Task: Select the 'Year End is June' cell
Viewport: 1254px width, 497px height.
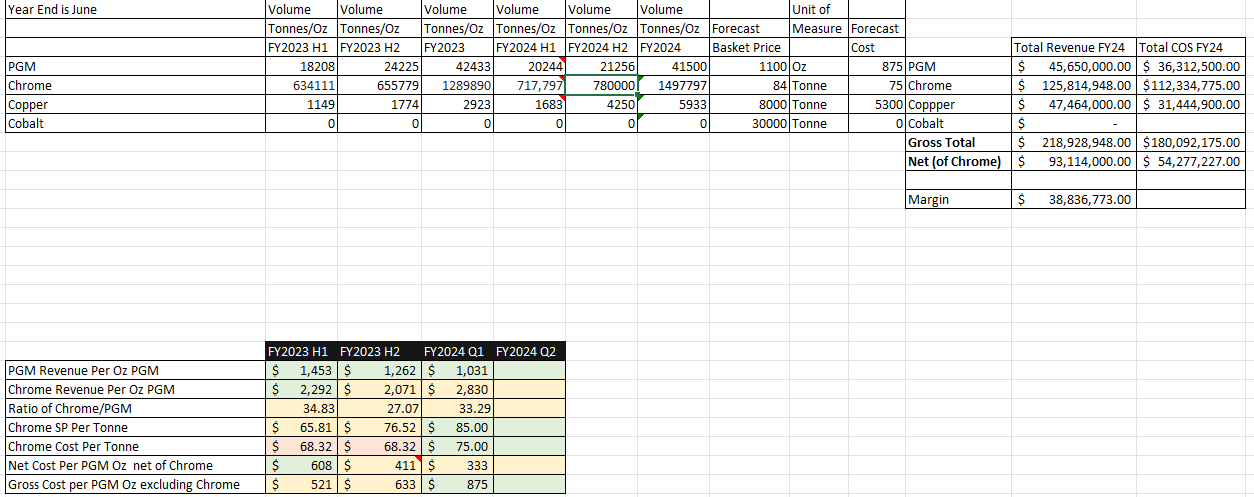Action: click(x=135, y=10)
